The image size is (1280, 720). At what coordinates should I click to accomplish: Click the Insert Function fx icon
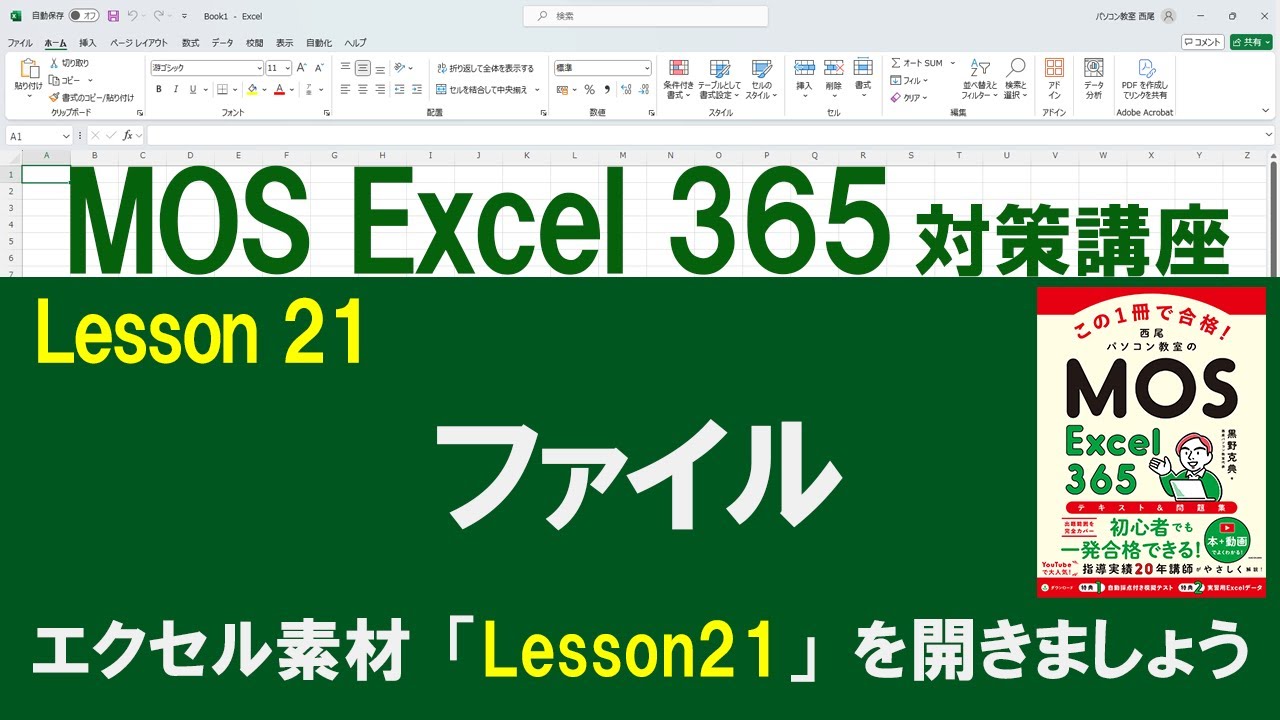pyautogui.click(x=127, y=135)
